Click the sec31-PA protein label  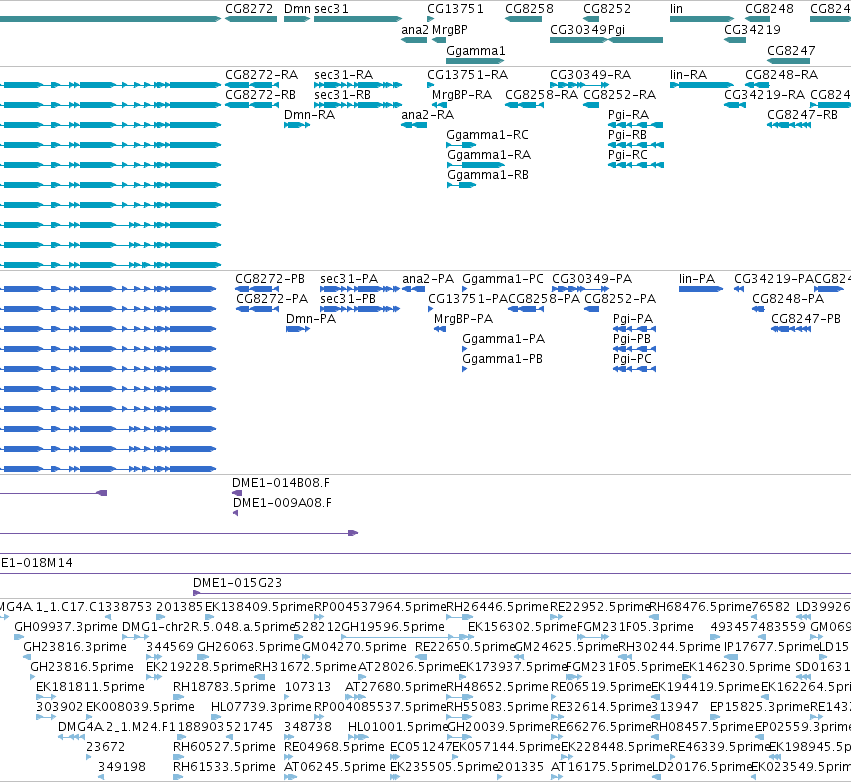(349, 279)
